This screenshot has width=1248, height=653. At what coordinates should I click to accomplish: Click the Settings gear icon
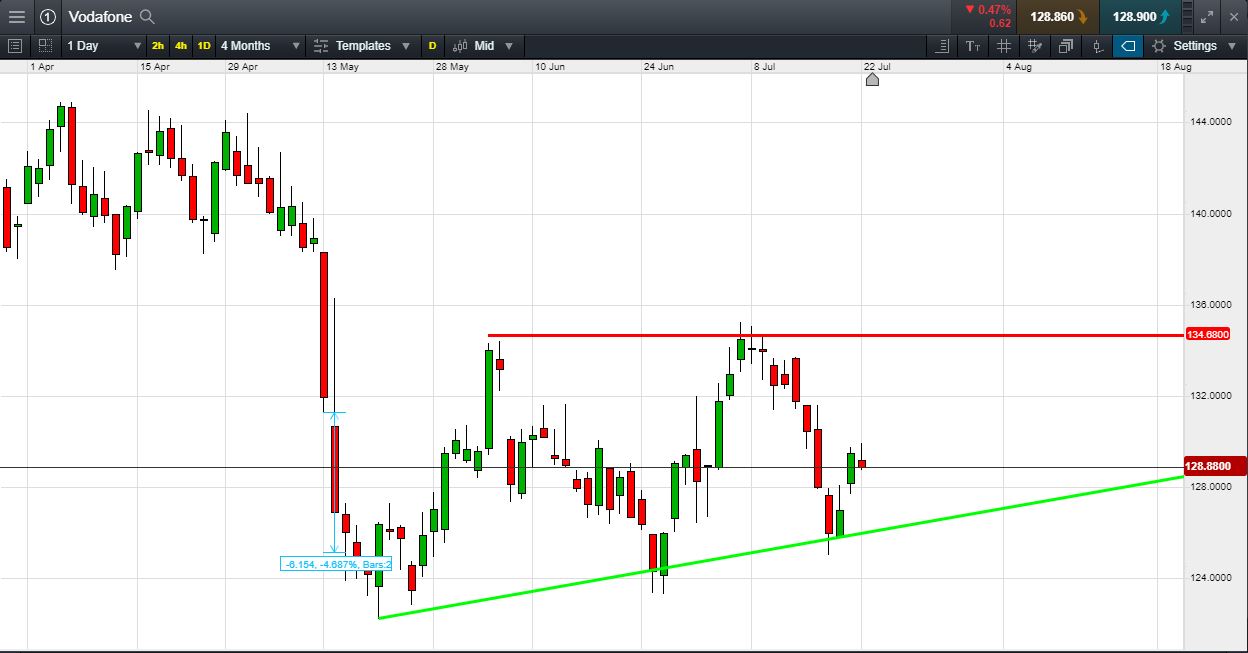1159,46
